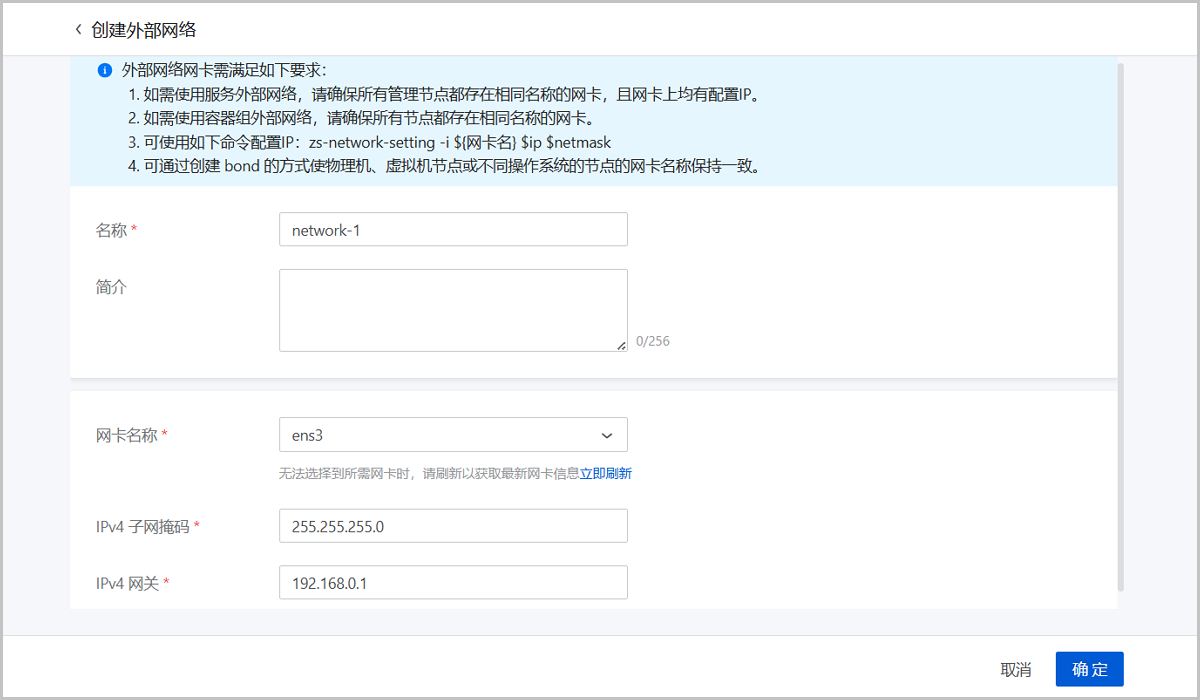
Task: Click the IPv4 网关 label
Action: coord(127,582)
